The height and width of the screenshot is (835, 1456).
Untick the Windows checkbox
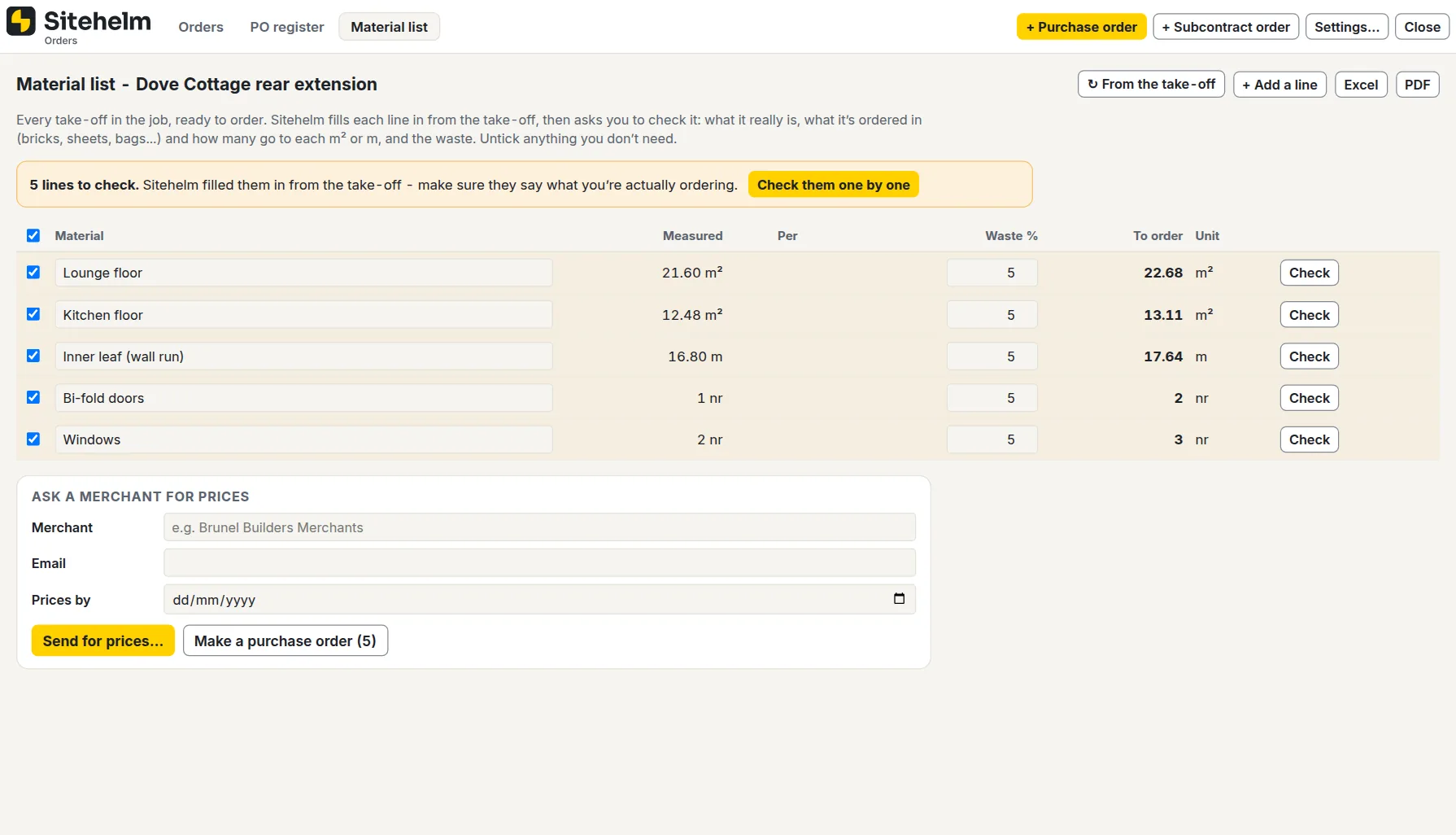pos(33,439)
